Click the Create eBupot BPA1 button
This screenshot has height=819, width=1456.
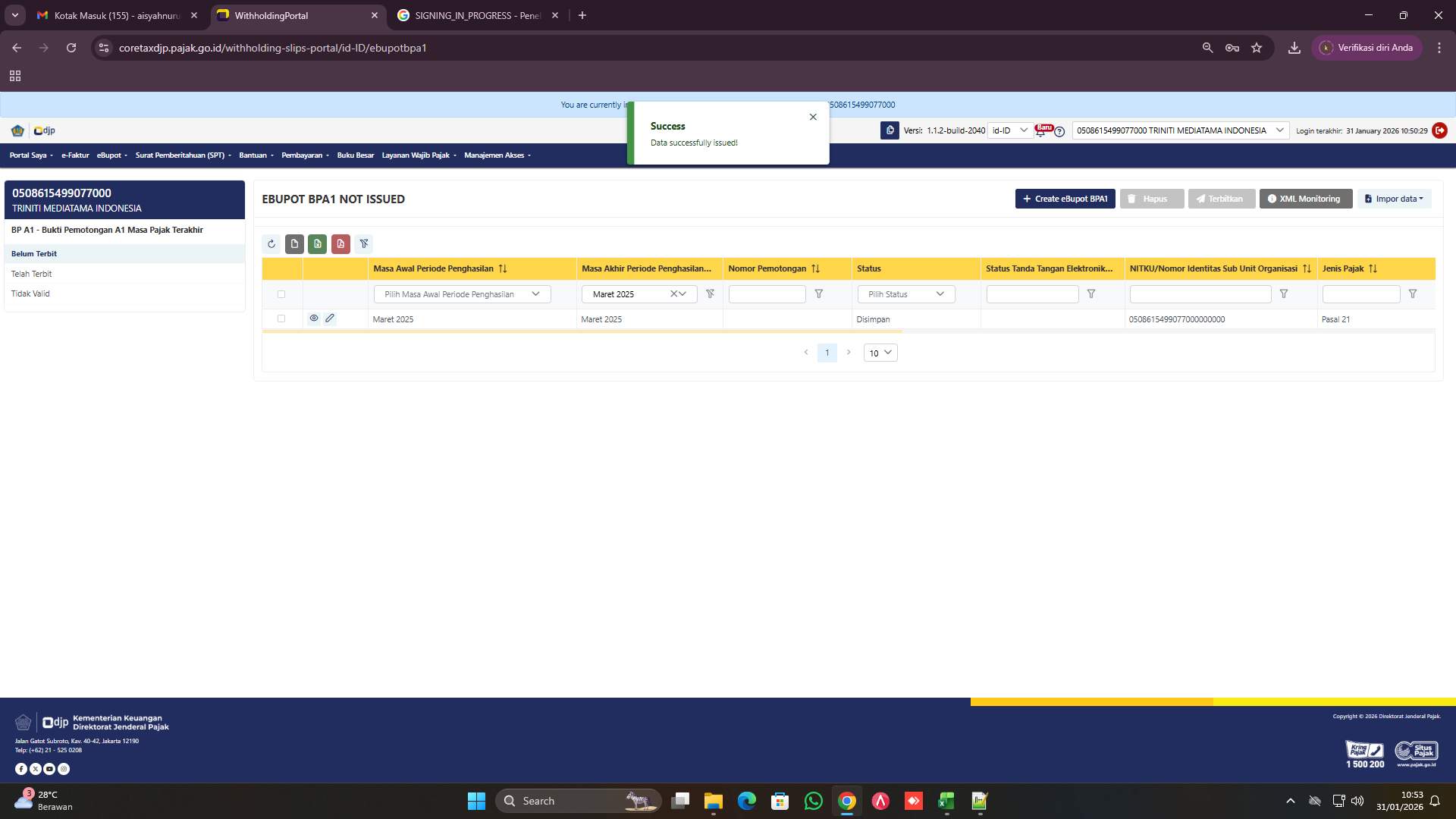[x=1065, y=199]
